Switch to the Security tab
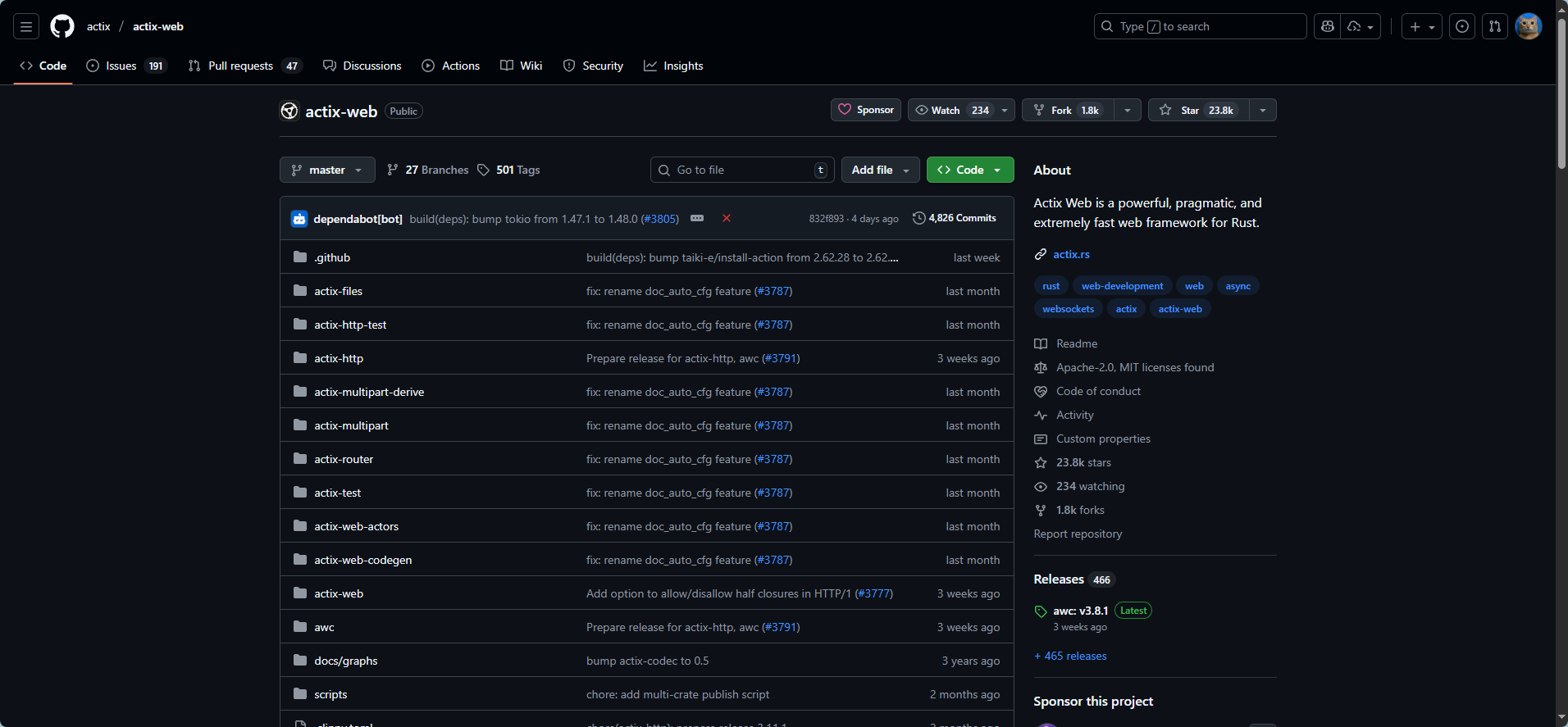This screenshot has width=1568, height=727. click(593, 66)
